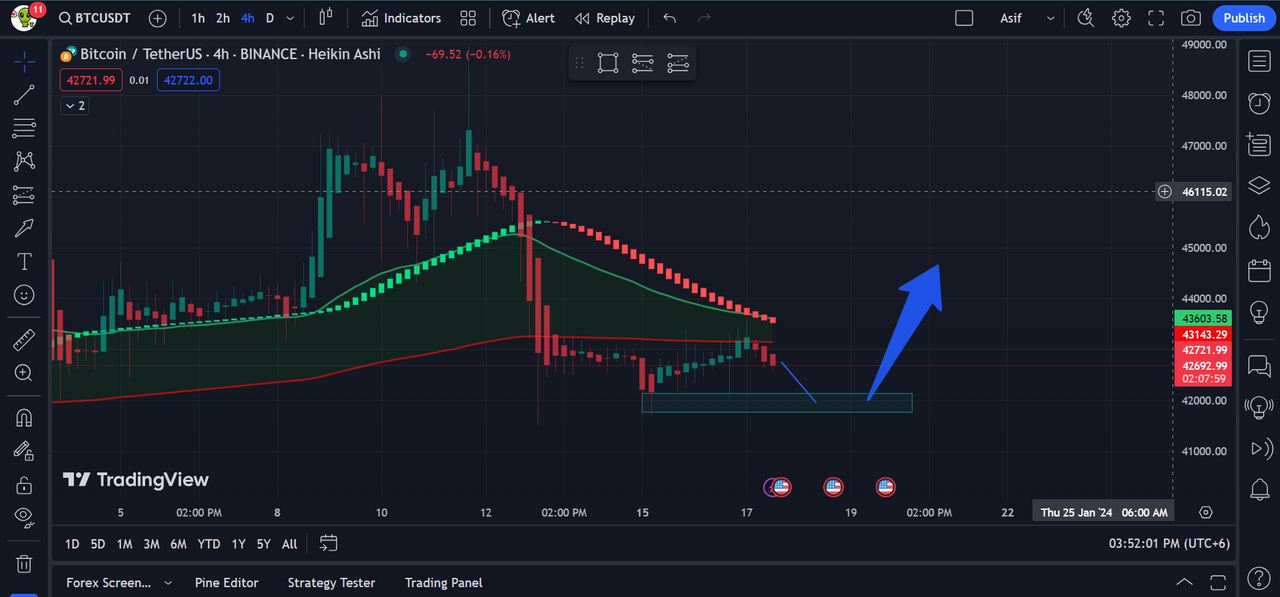Viewport: 1280px width, 597px height.
Task: Open the hotlists flame panel
Action: click(1259, 228)
